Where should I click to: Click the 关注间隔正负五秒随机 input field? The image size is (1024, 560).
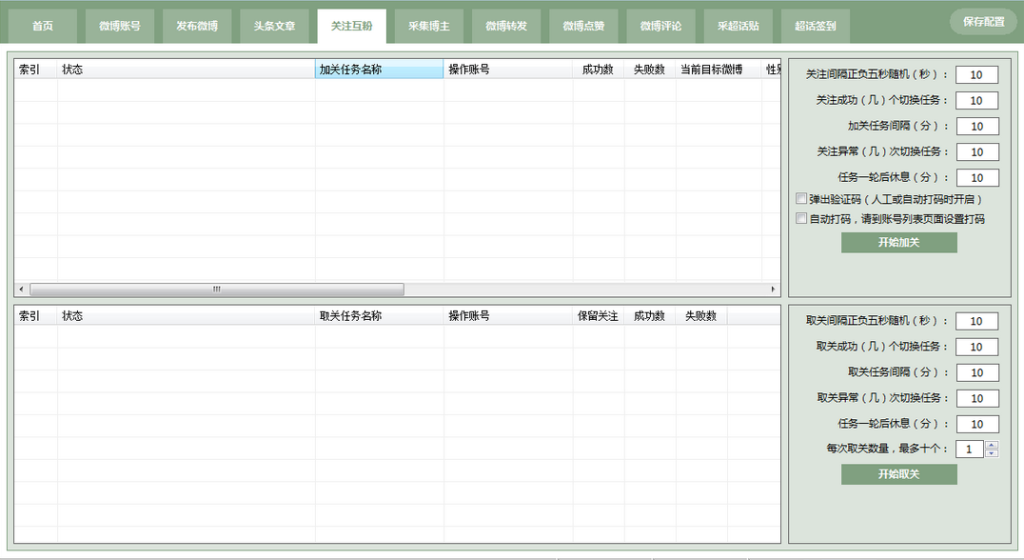click(x=976, y=75)
